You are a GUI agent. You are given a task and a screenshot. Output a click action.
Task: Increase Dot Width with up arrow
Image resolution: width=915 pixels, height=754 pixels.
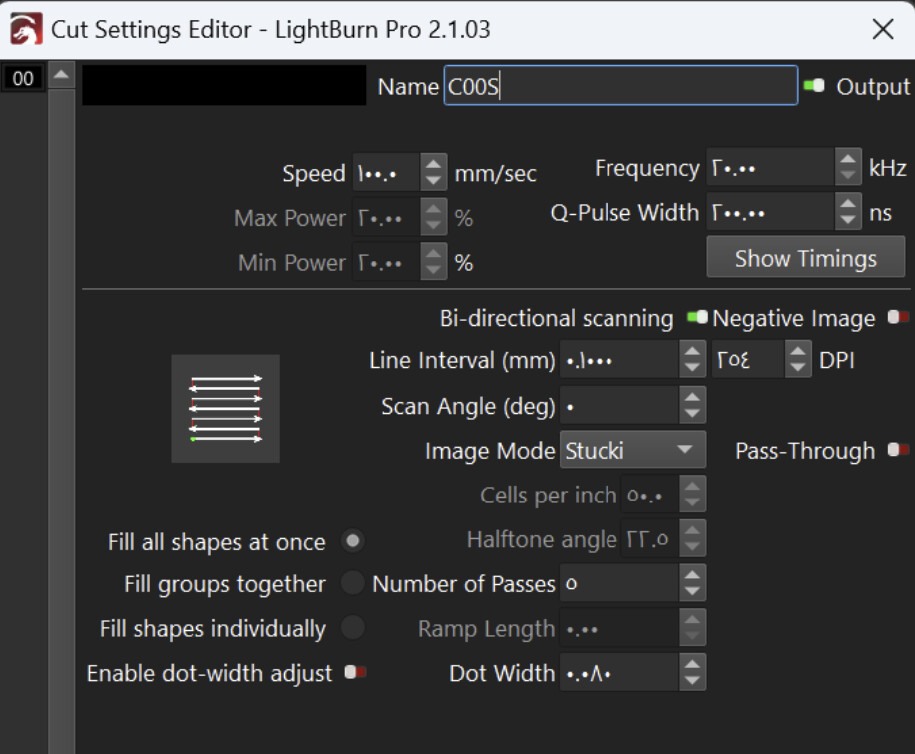coord(692,663)
